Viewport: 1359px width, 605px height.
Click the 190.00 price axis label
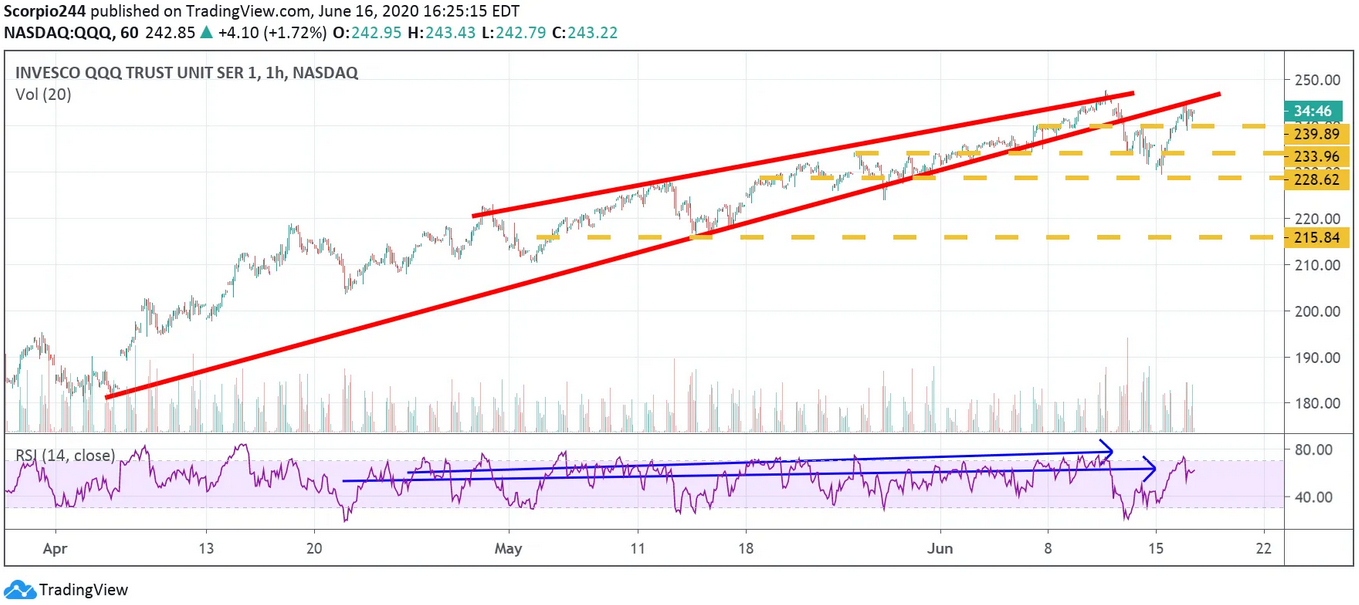[x=1317, y=358]
